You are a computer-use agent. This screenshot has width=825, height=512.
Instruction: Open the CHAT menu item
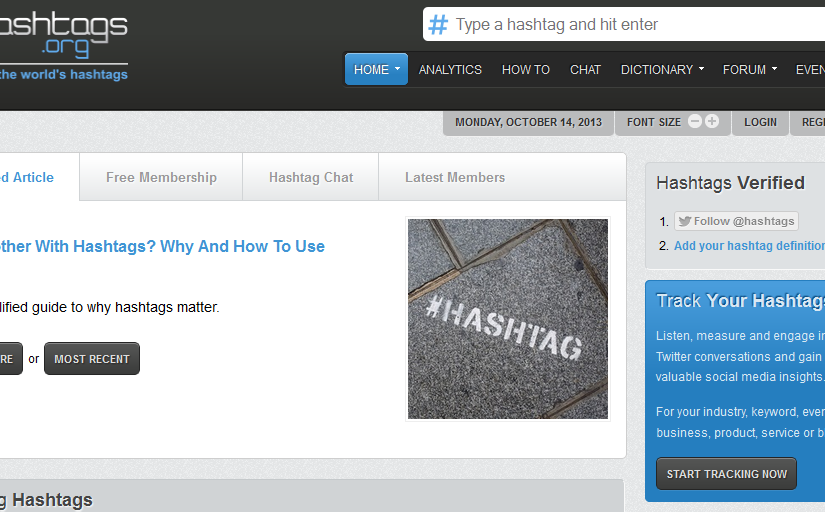pos(585,69)
